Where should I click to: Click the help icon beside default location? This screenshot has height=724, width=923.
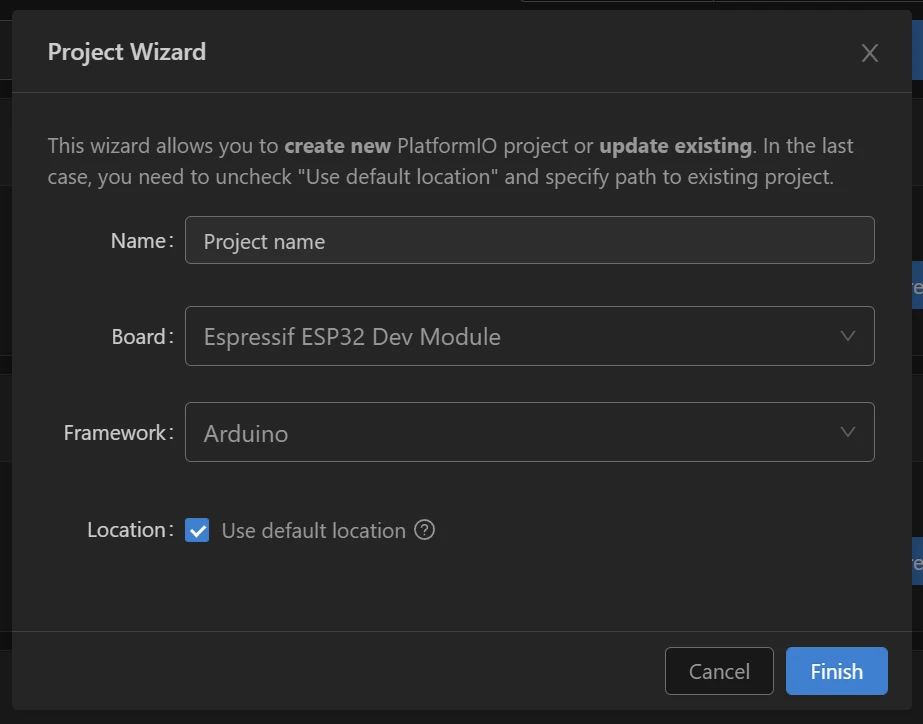pyautogui.click(x=425, y=530)
